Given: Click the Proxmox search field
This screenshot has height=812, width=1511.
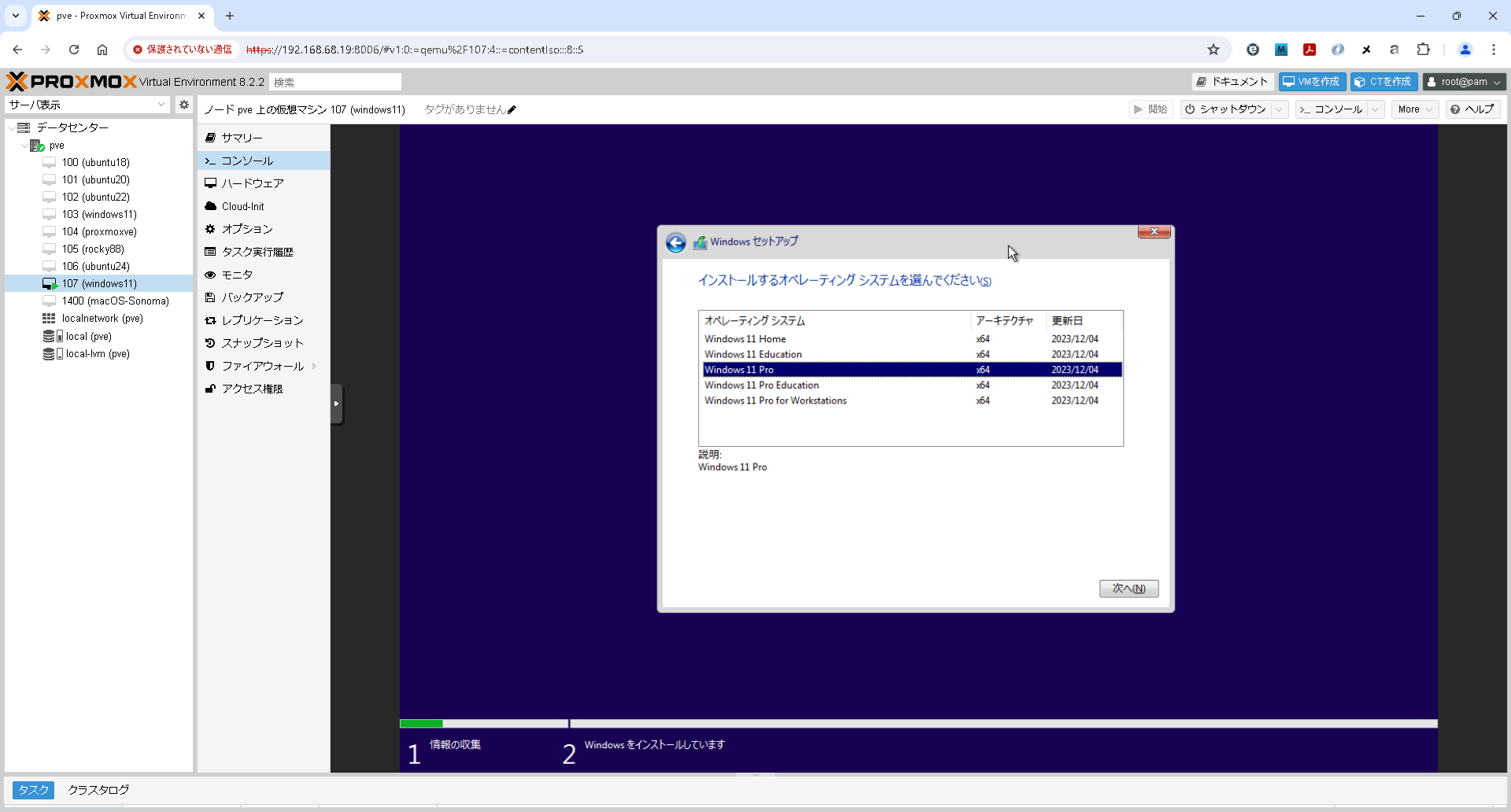Looking at the screenshot, I should [335, 82].
